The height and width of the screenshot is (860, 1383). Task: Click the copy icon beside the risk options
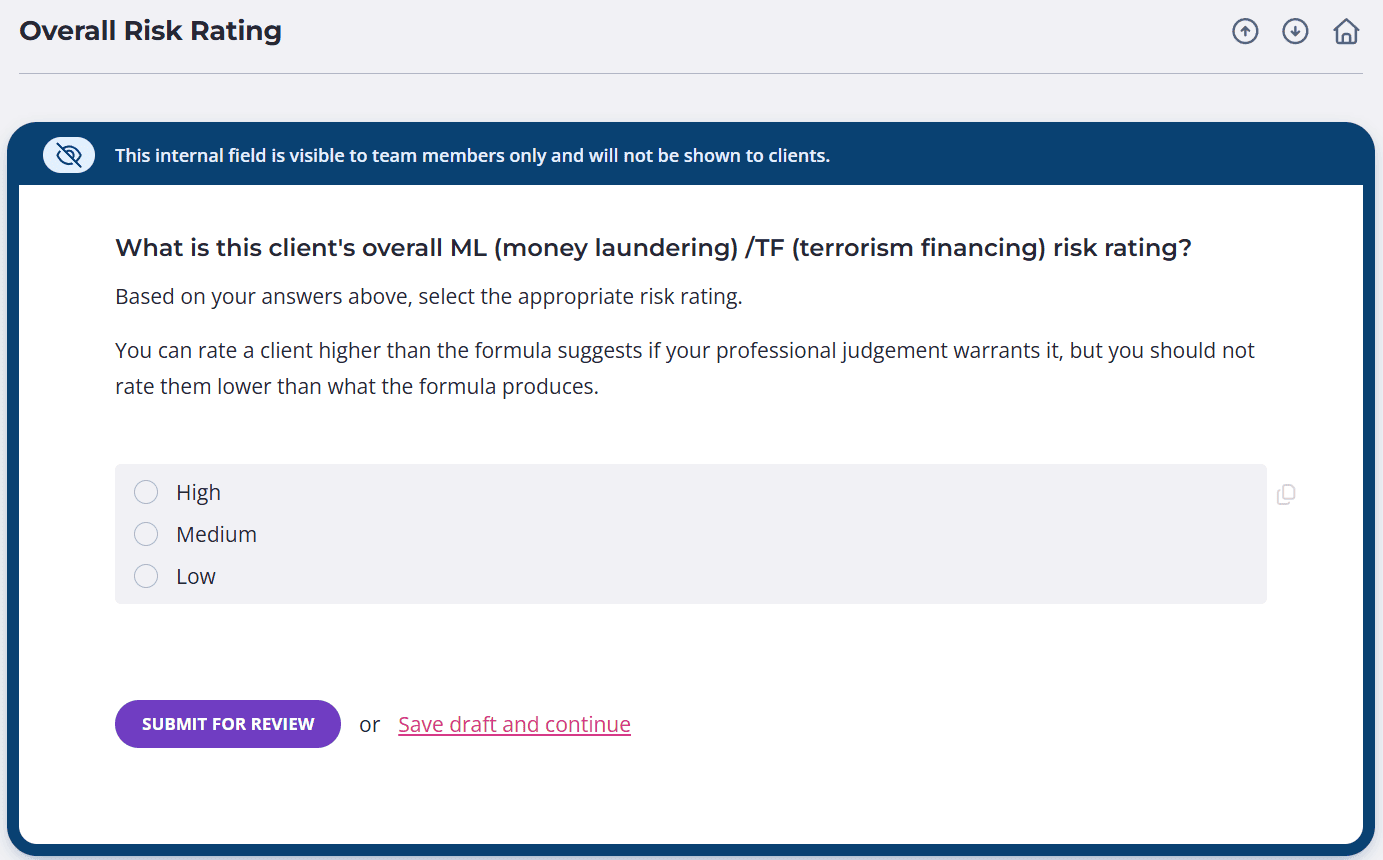(1286, 494)
